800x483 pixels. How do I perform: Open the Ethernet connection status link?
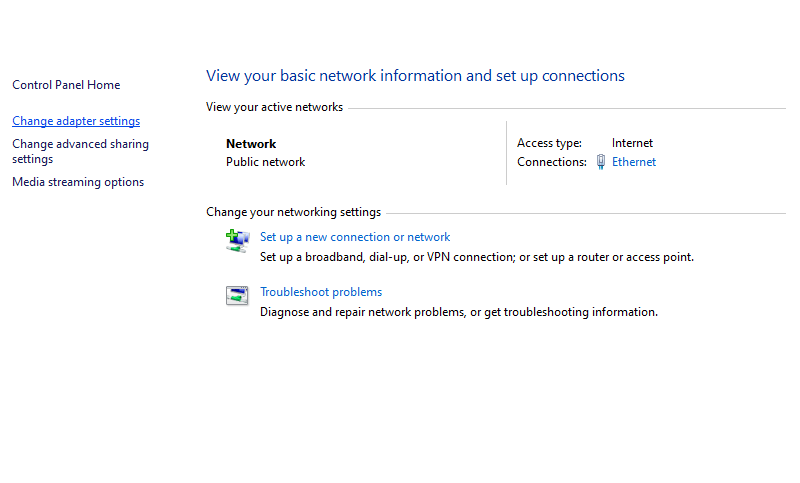pos(634,162)
